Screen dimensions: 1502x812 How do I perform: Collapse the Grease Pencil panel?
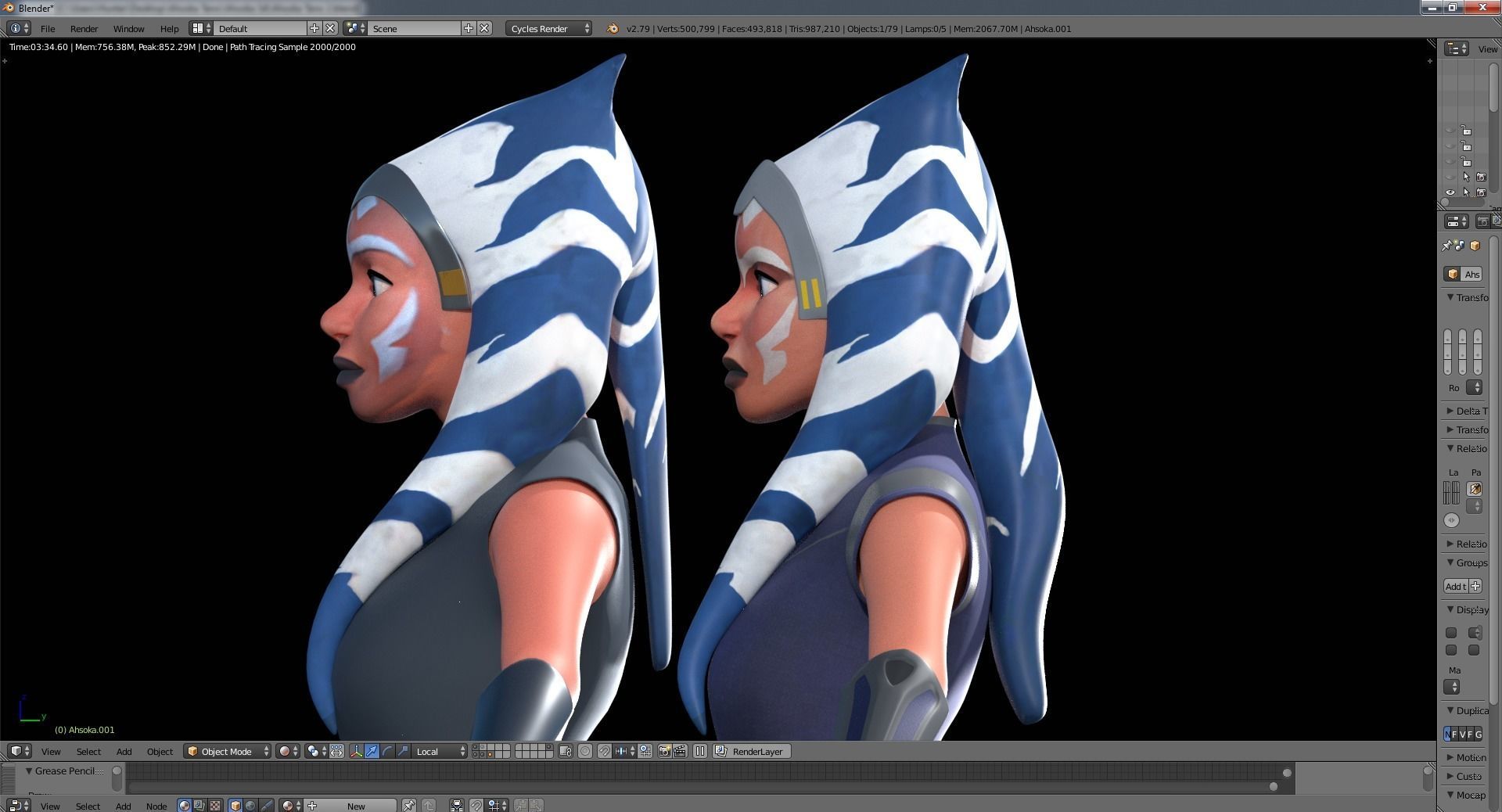pos(29,771)
